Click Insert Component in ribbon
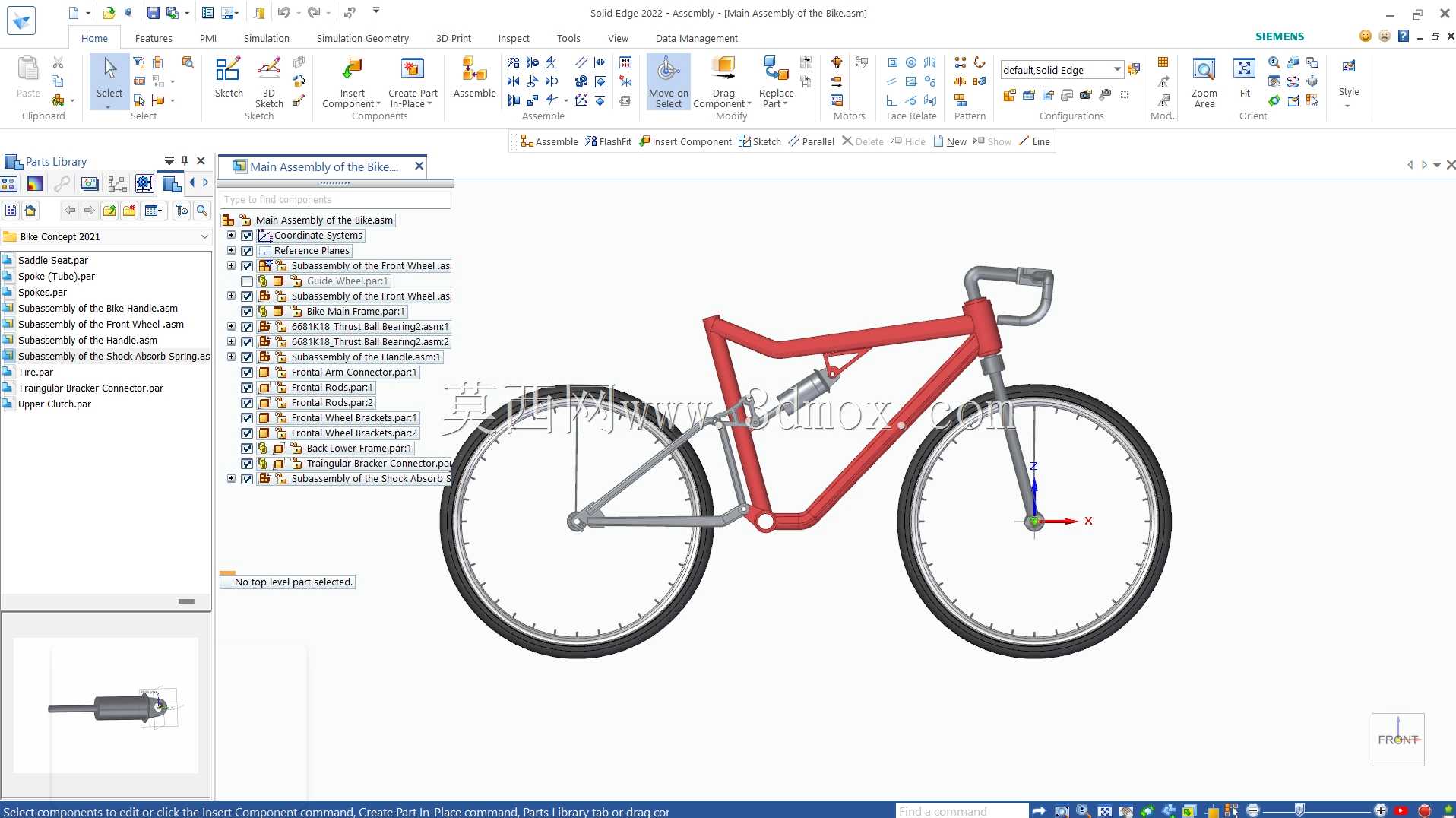 (352, 82)
